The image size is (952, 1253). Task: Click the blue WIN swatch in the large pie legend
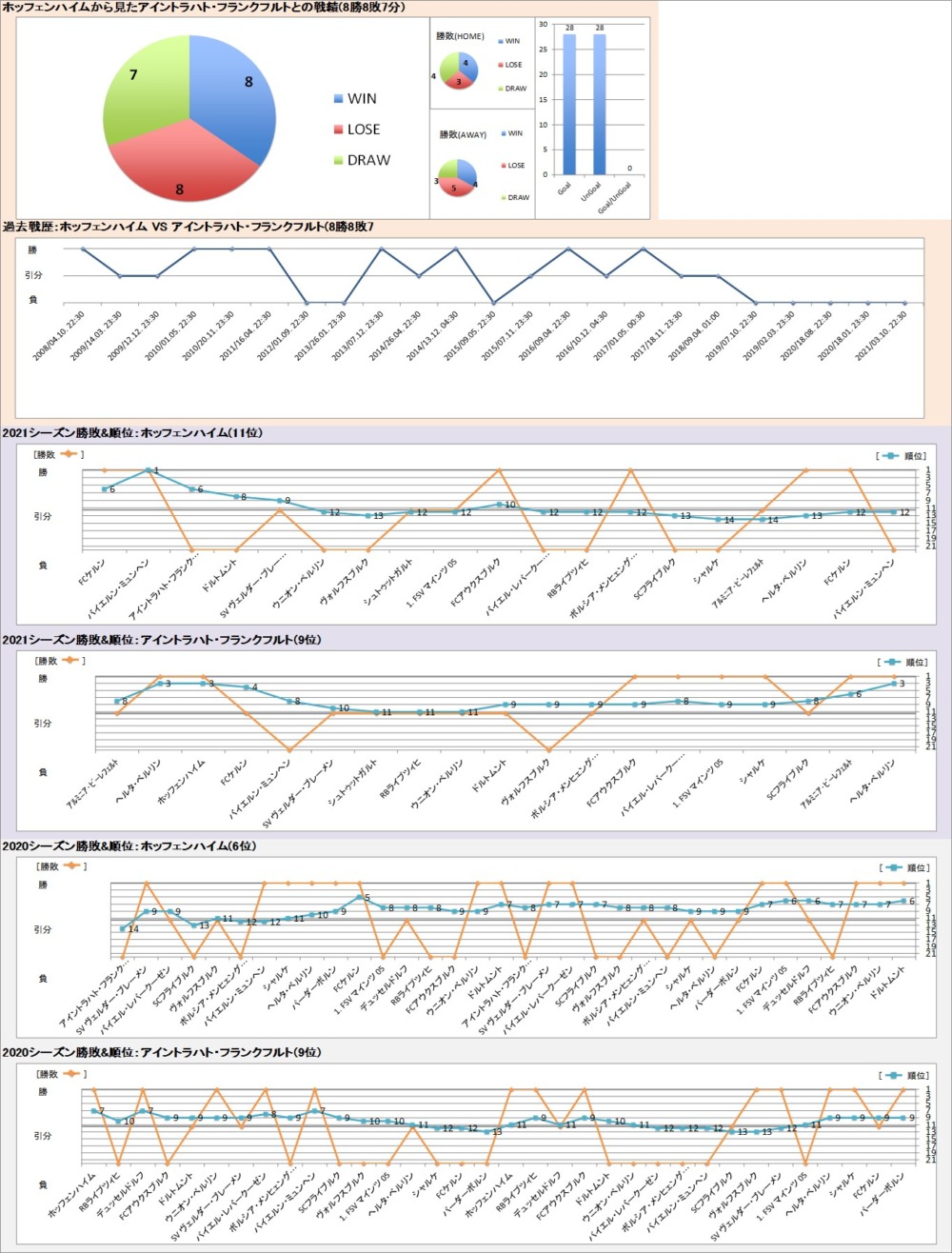pos(339,99)
